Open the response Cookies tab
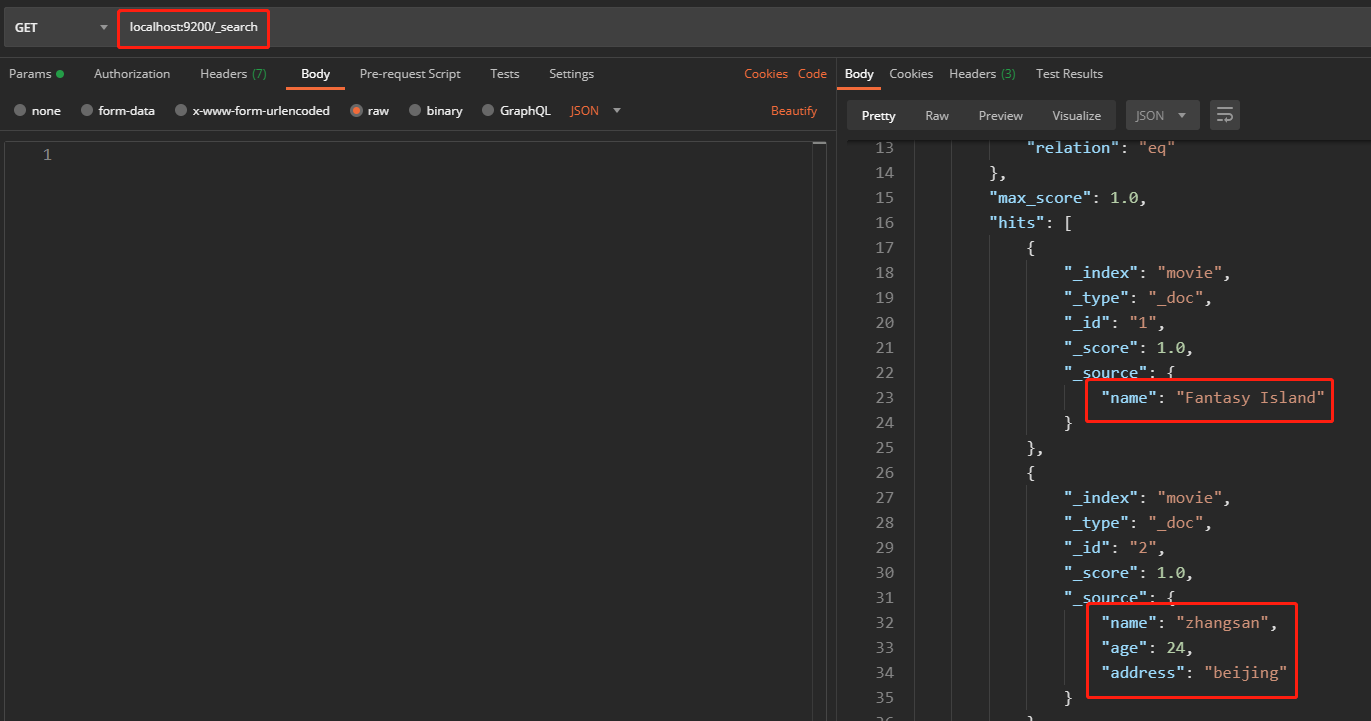The height and width of the screenshot is (721, 1371). tap(911, 74)
